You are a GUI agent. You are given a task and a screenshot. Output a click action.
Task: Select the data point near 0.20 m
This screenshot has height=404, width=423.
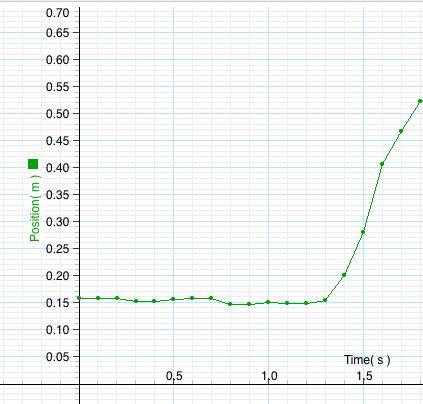[x=344, y=275]
